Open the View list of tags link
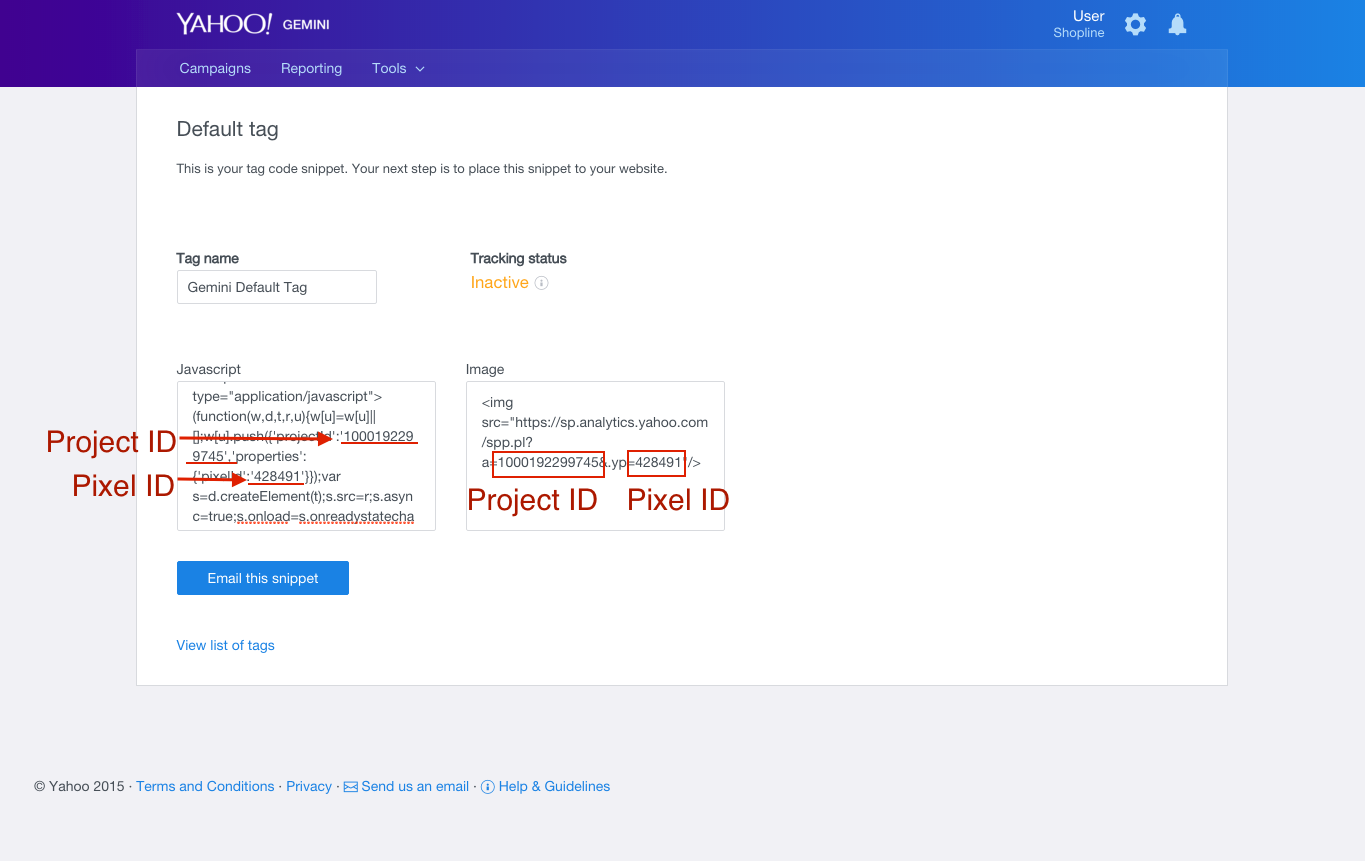Image resolution: width=1365 pixels, height=861 pixels. tap(225, 645)
